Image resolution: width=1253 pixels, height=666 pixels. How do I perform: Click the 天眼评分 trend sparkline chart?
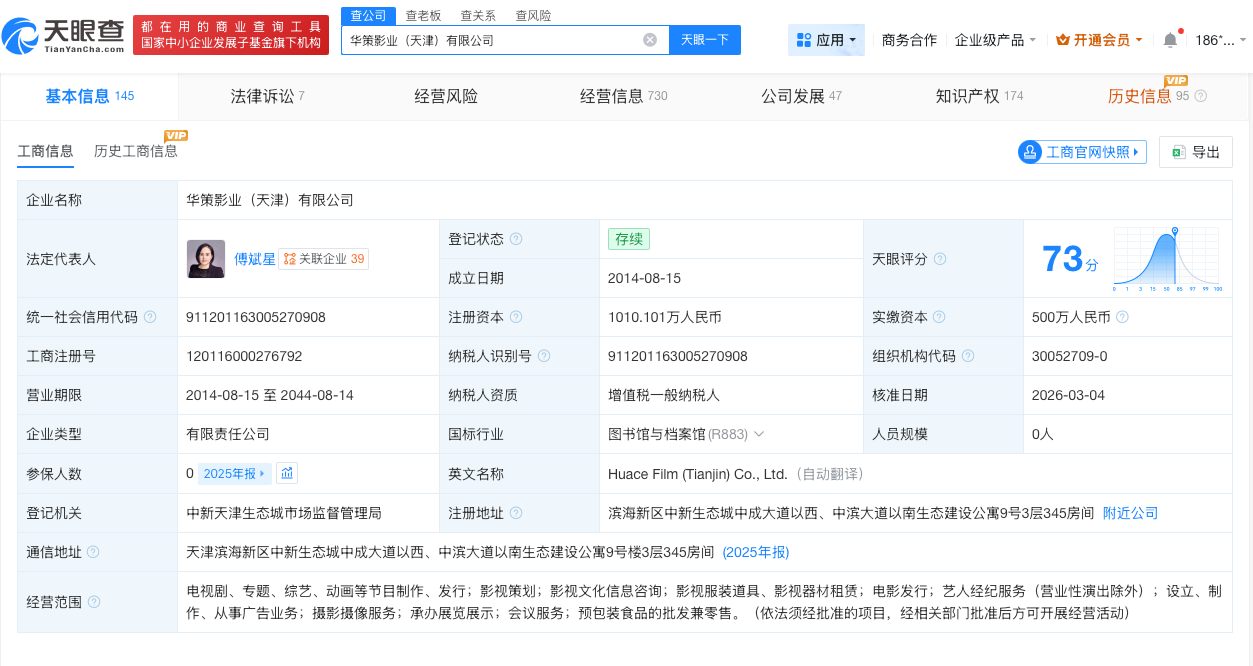1165,258
